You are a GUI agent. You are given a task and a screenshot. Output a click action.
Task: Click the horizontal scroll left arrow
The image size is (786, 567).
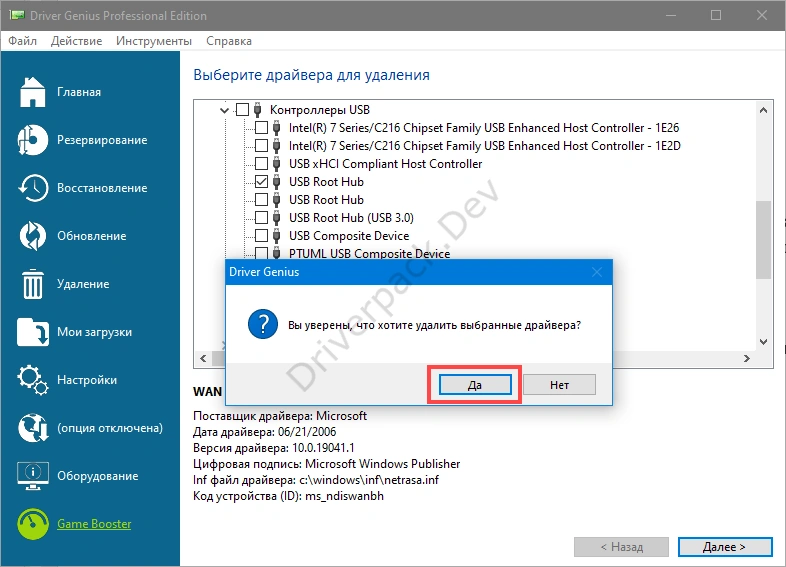pyautogui.click(x=203, y=358)
